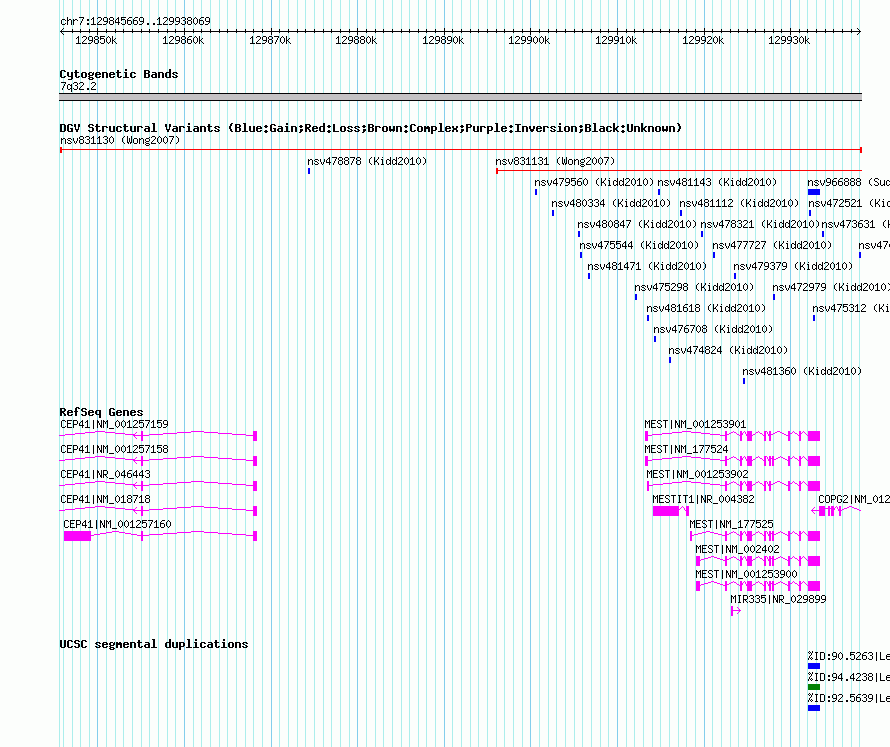The height and width of the screenshot is (747, 890).
Task: Click MEST|NM_002402 gene label
Action: [x=737, y=549]
